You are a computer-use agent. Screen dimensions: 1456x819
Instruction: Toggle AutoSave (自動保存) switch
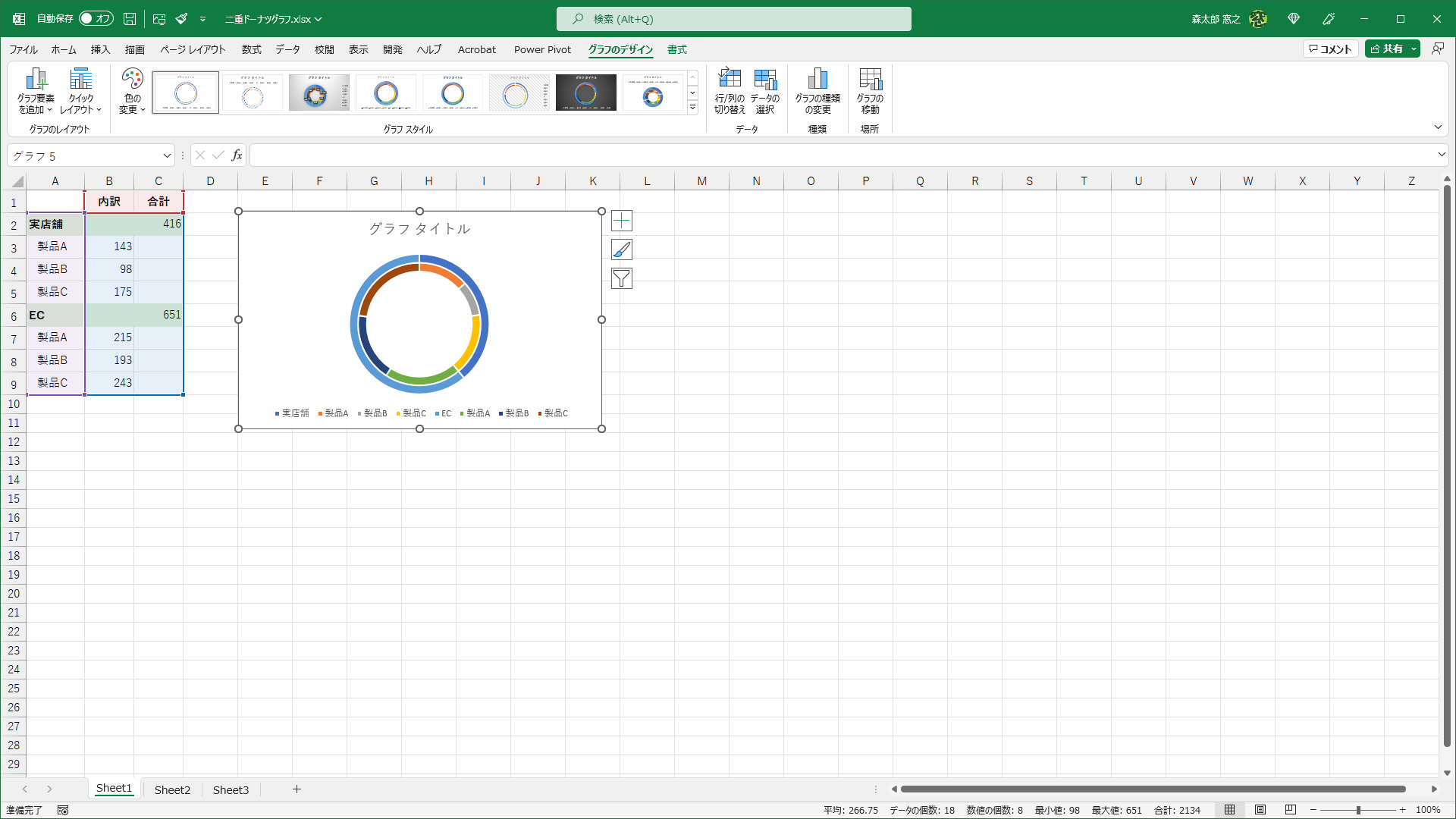[x=96, y=18]
